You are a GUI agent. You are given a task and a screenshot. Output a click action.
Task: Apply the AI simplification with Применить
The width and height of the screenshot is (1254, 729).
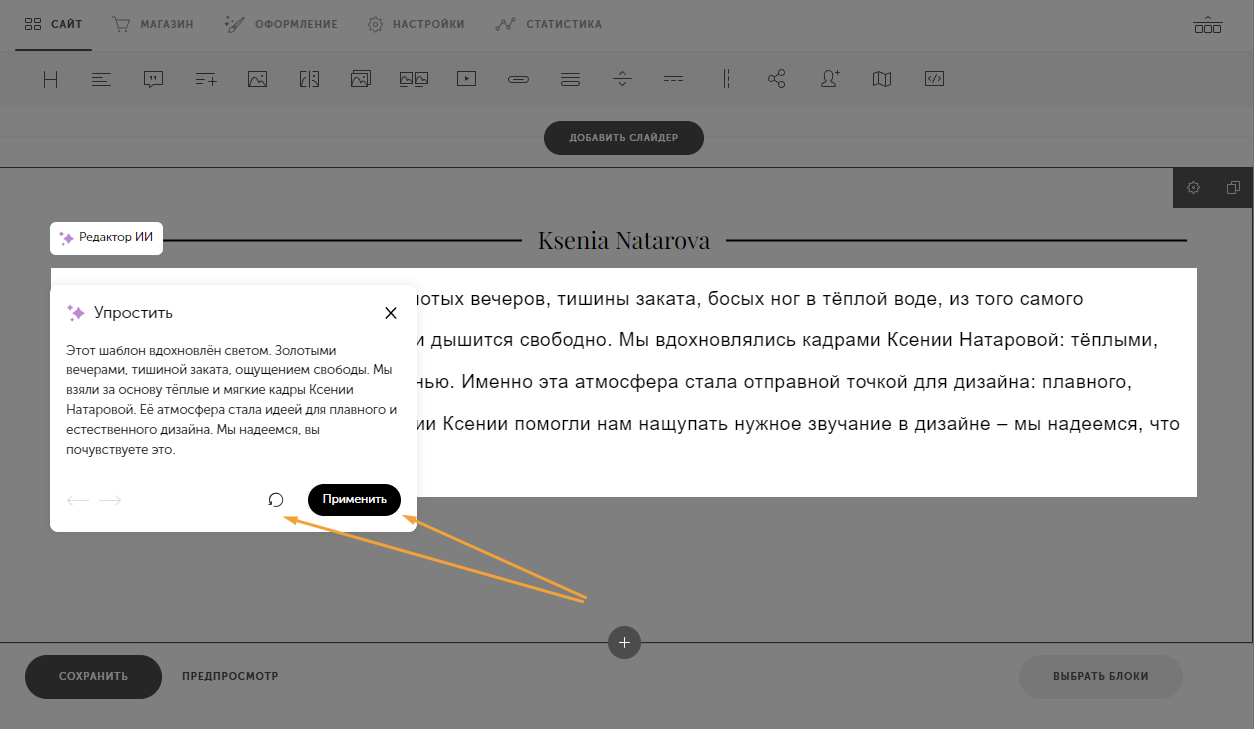tap(354, 499)
